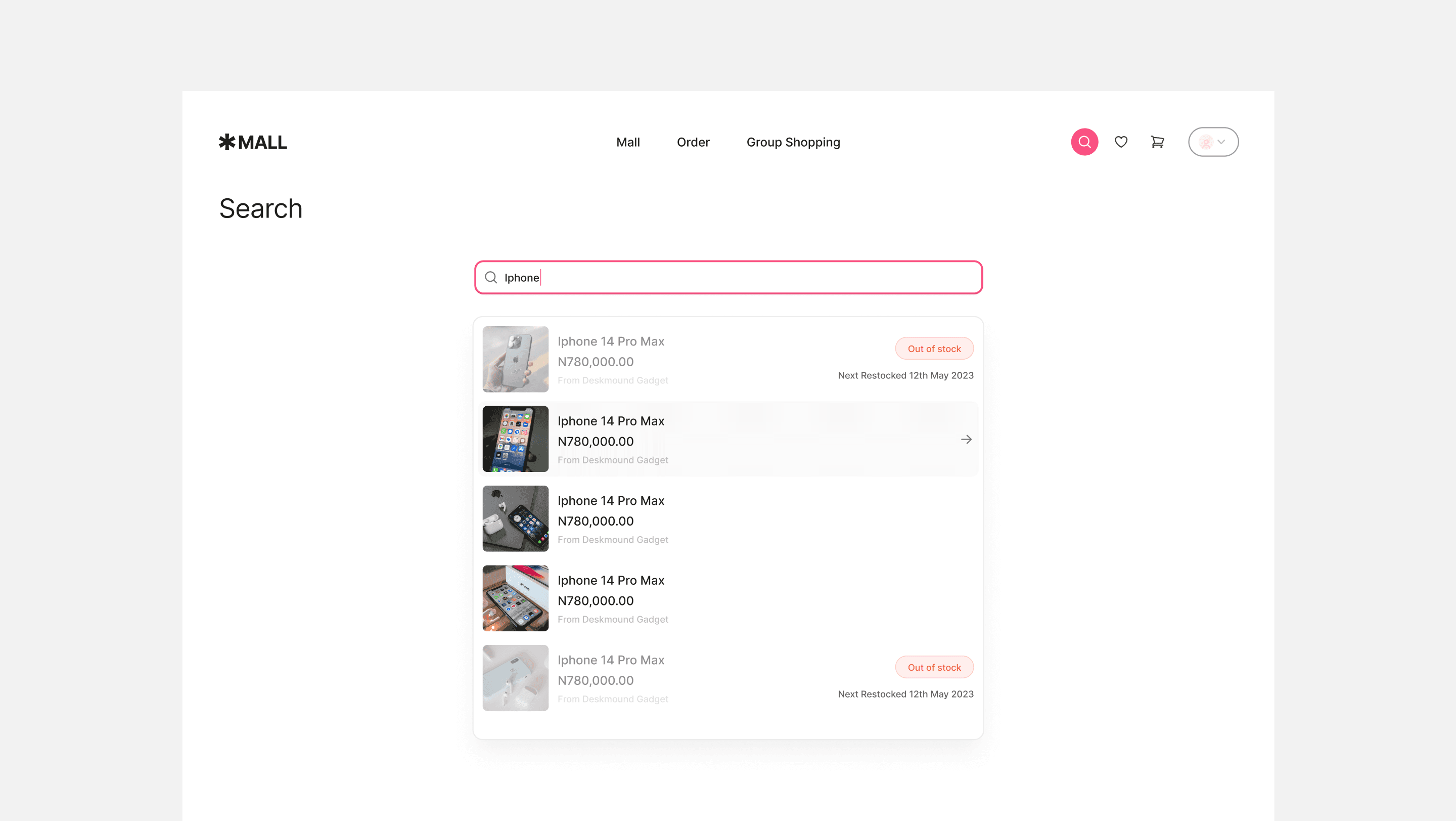Select third Iphone 14 Pro Max title
Viewport: 1456px width, 821px height.
(x=610, y=501)
